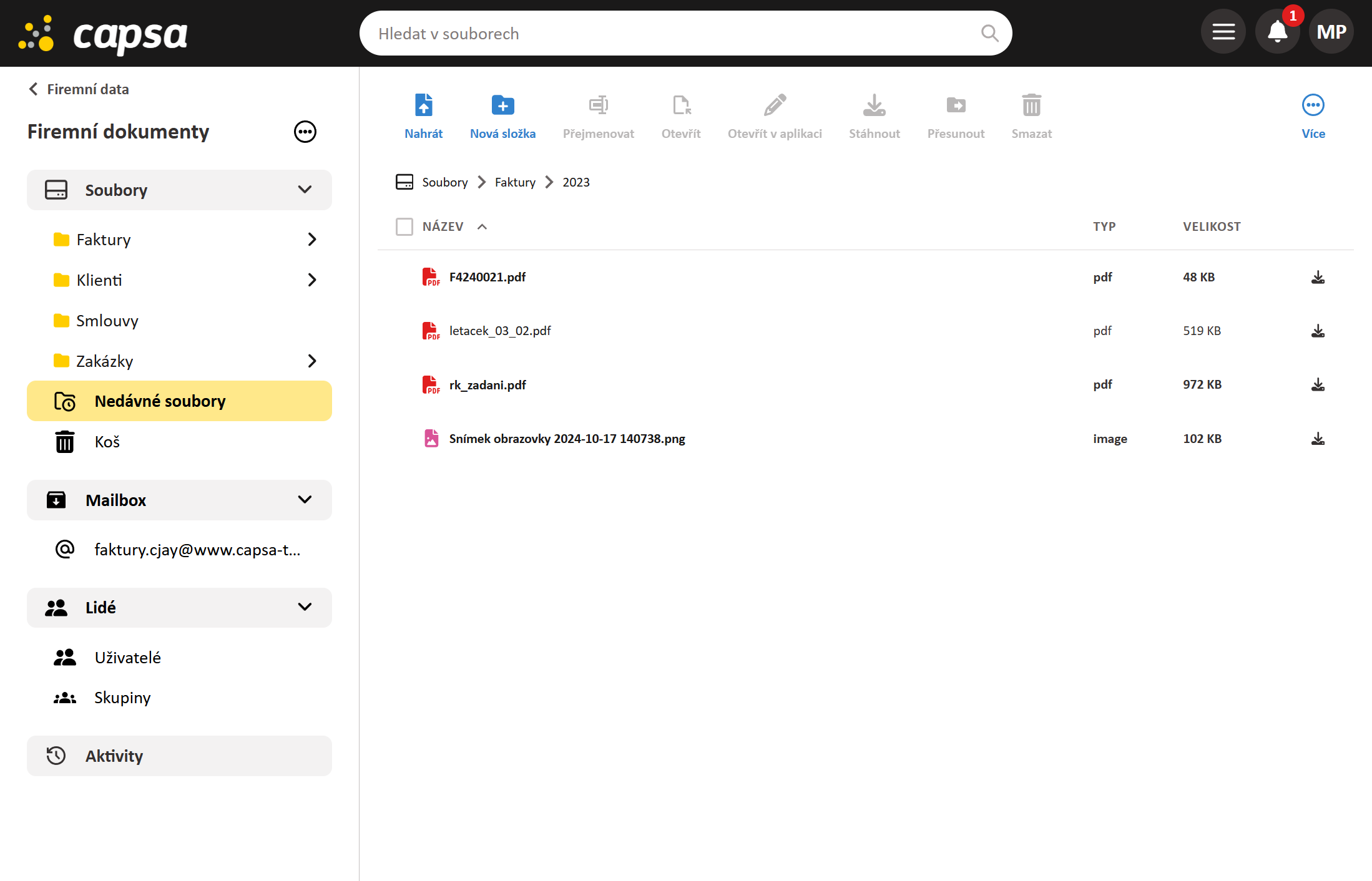This screenshot has height=881, width=1372.
Task: Expand the Zakázky folder chevron
Action: (x=312, y=361)
